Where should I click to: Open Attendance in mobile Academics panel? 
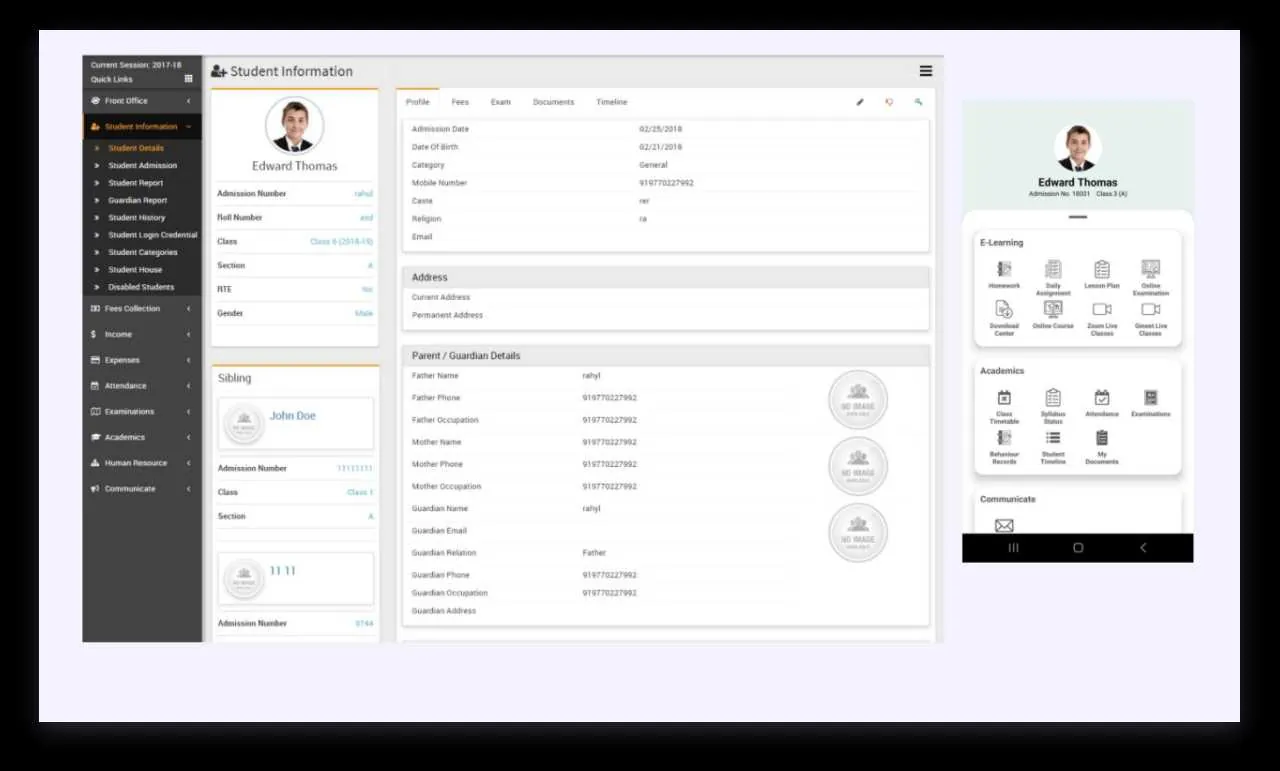click(x=1102, y=402)
